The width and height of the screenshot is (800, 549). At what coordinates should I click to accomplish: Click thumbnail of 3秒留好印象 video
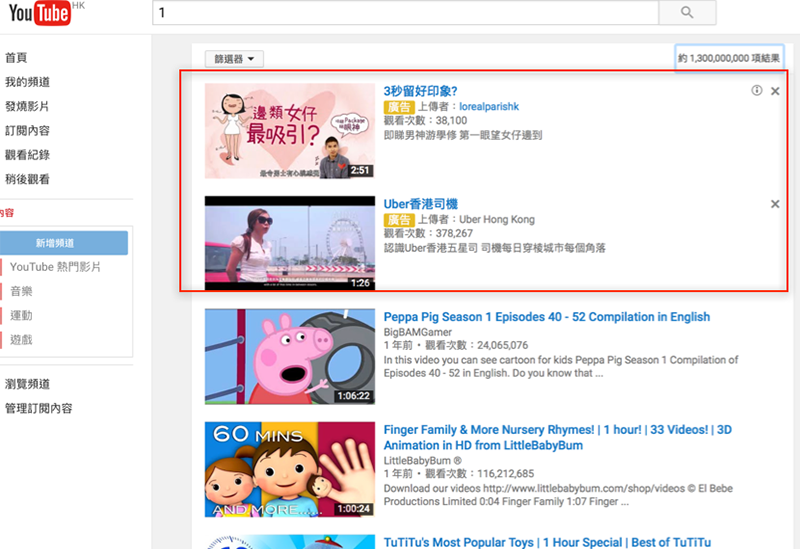click(x=290, y=131)
